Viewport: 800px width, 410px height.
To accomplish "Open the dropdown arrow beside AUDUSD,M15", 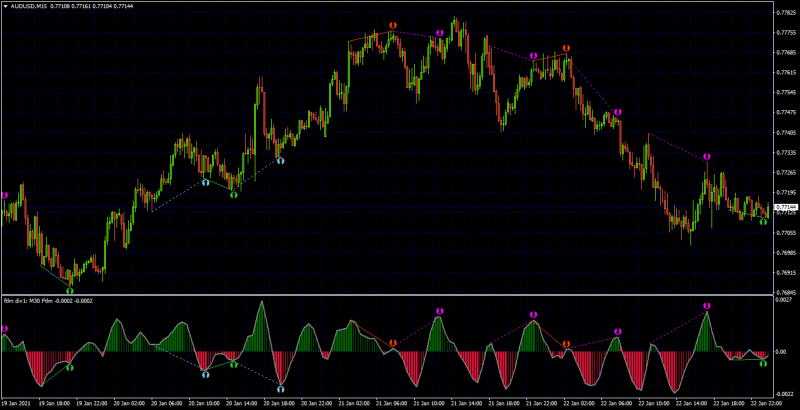I will [x=6, y=7].
